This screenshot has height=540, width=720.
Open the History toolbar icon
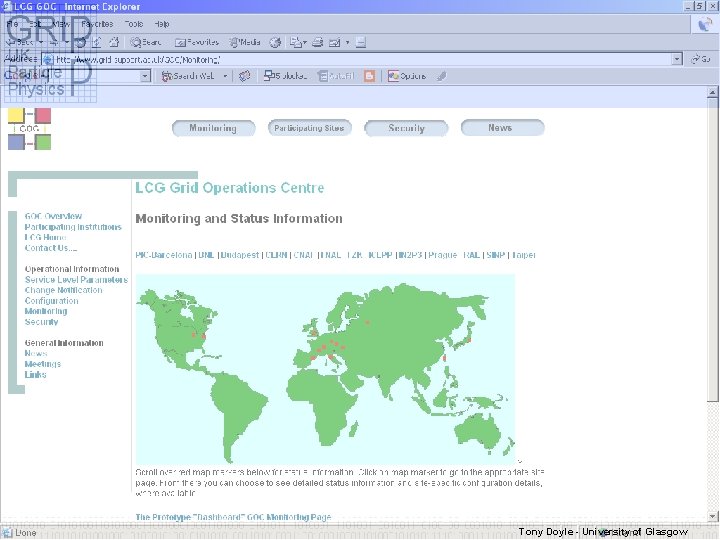pyautogui.click(x=275, y=43)
